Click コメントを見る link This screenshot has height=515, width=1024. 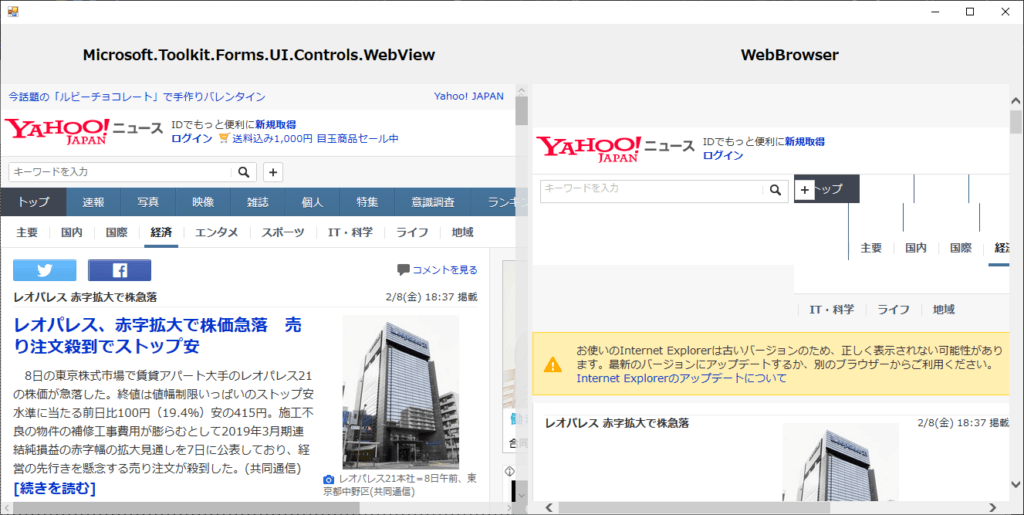click(445, 270)
